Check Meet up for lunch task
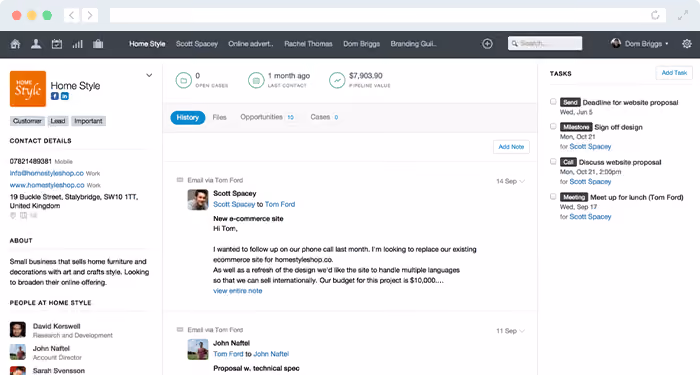The width and height of the screenshot is (700, 375). [x=553, y=196]
